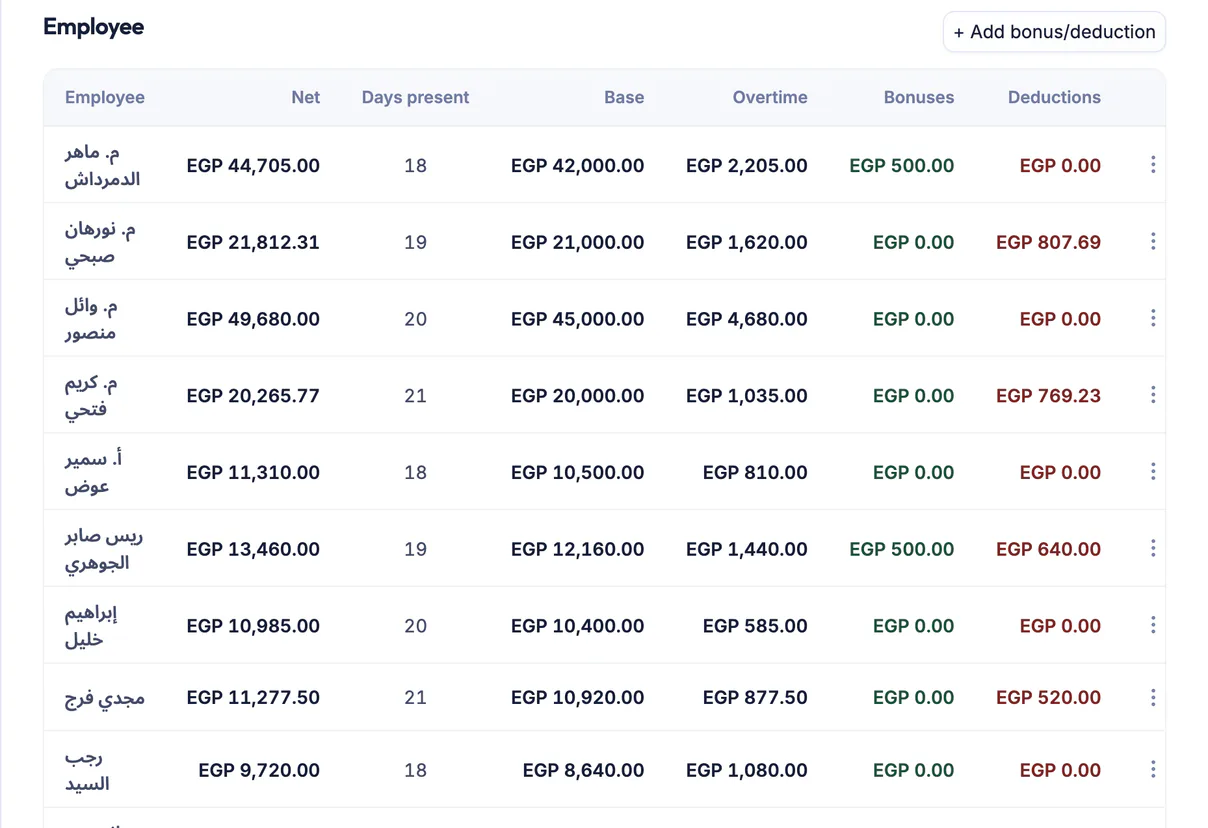Open row menu for أ. سمير عوض
This screenshot has height=828, width=1208.
1153,472
